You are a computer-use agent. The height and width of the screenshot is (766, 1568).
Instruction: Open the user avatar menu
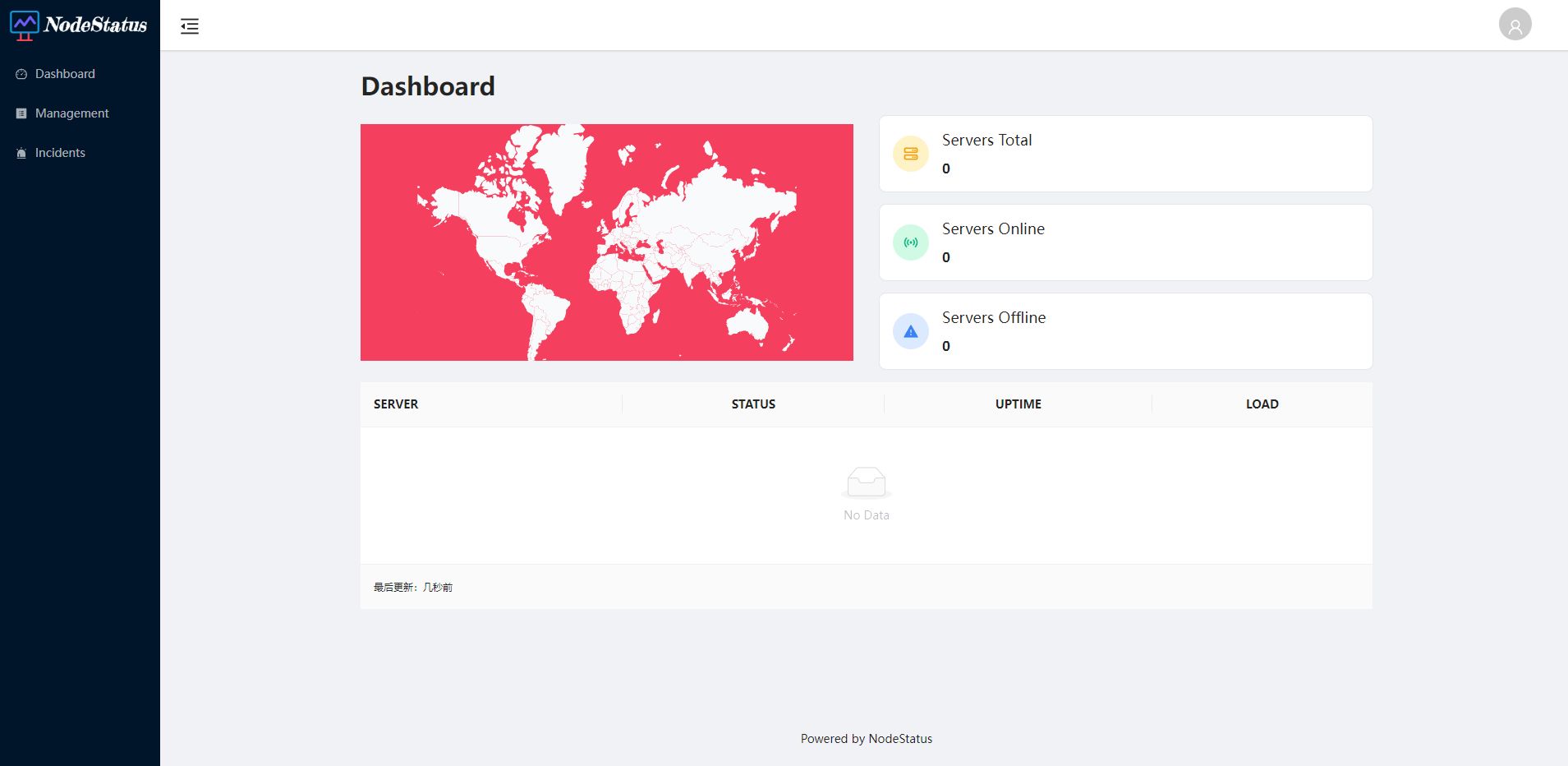(1515, 25)
